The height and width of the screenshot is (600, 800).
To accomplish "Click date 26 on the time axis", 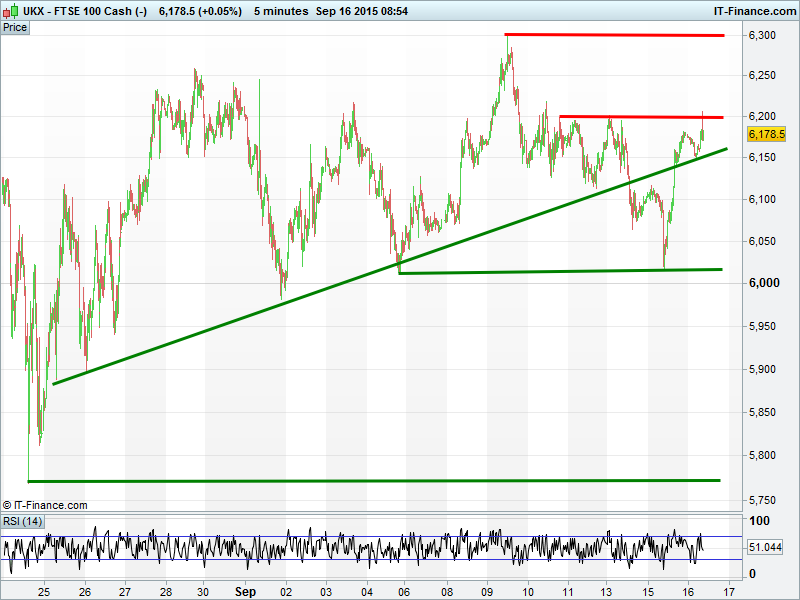I will 85,592.
